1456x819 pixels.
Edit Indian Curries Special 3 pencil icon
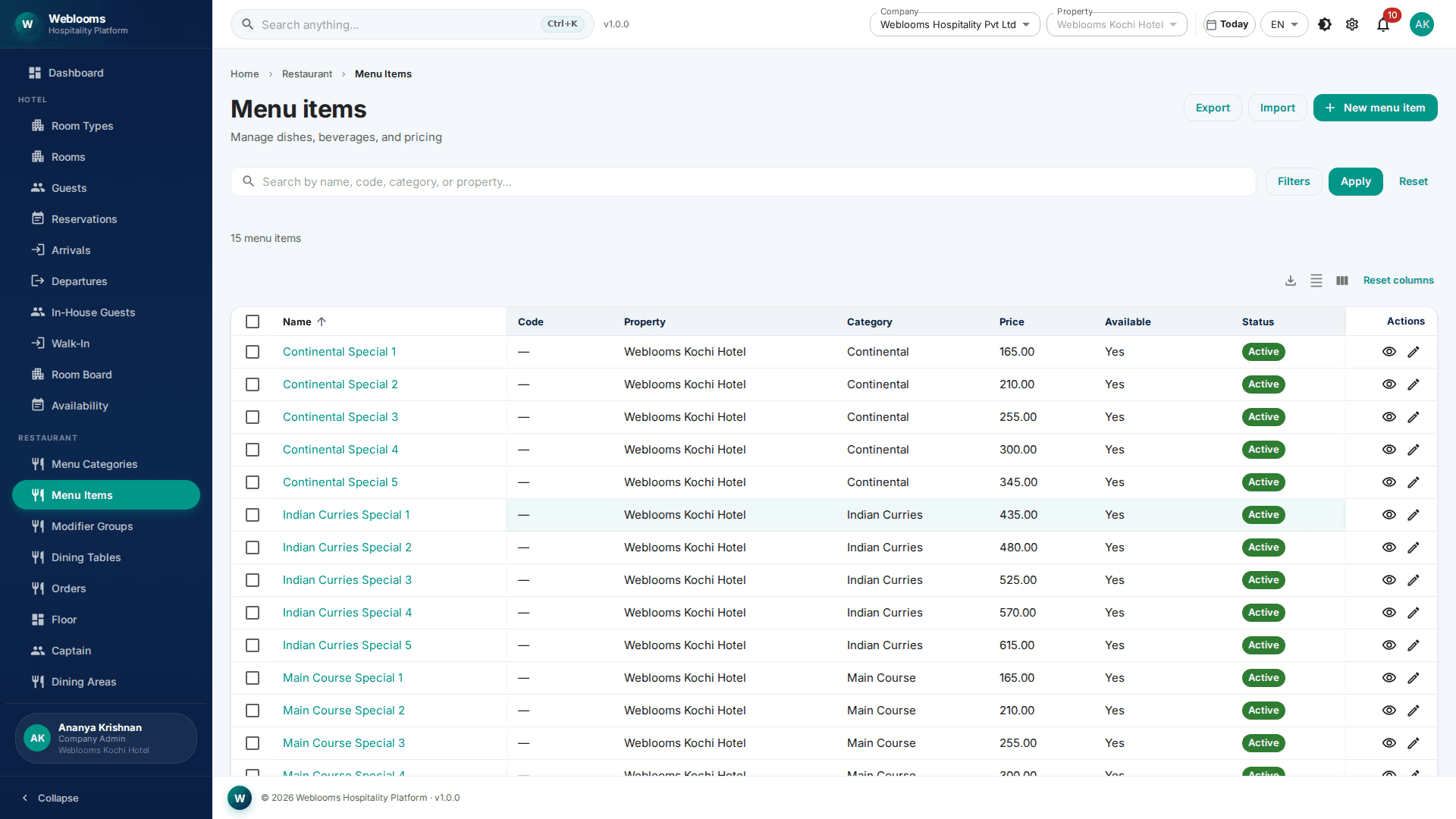coord(1414,580)
